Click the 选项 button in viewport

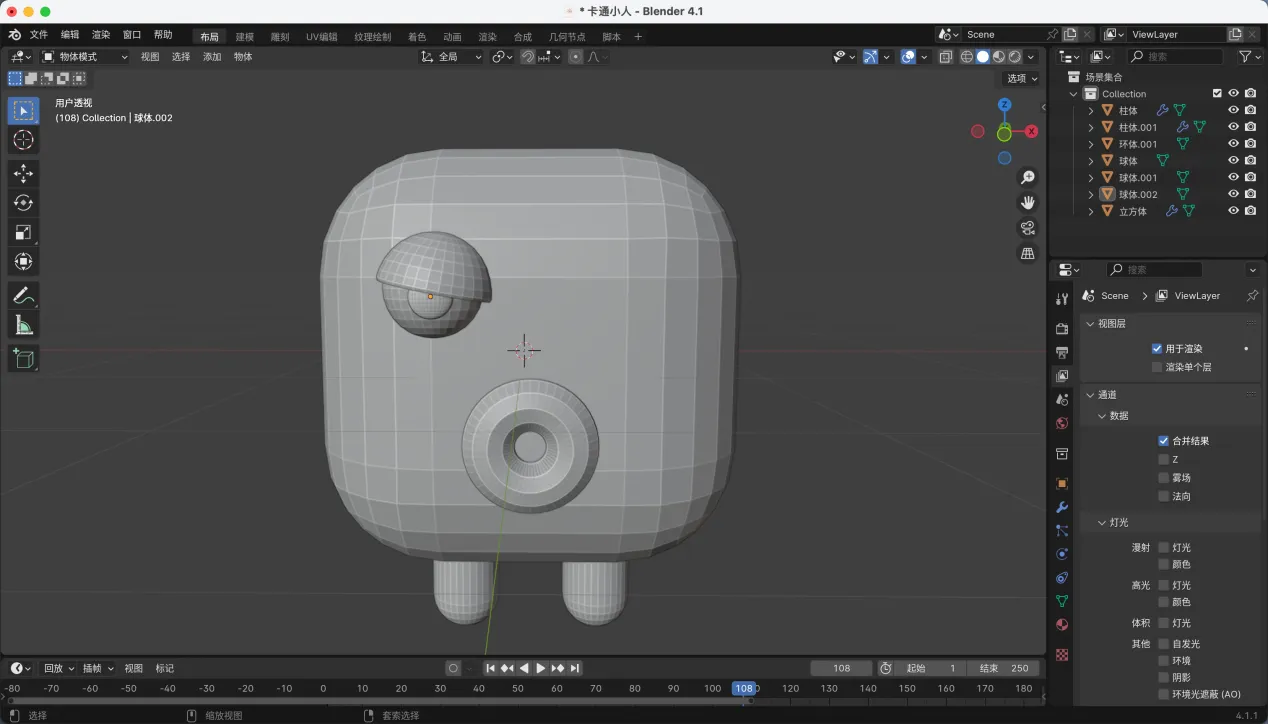point(1021,79)
